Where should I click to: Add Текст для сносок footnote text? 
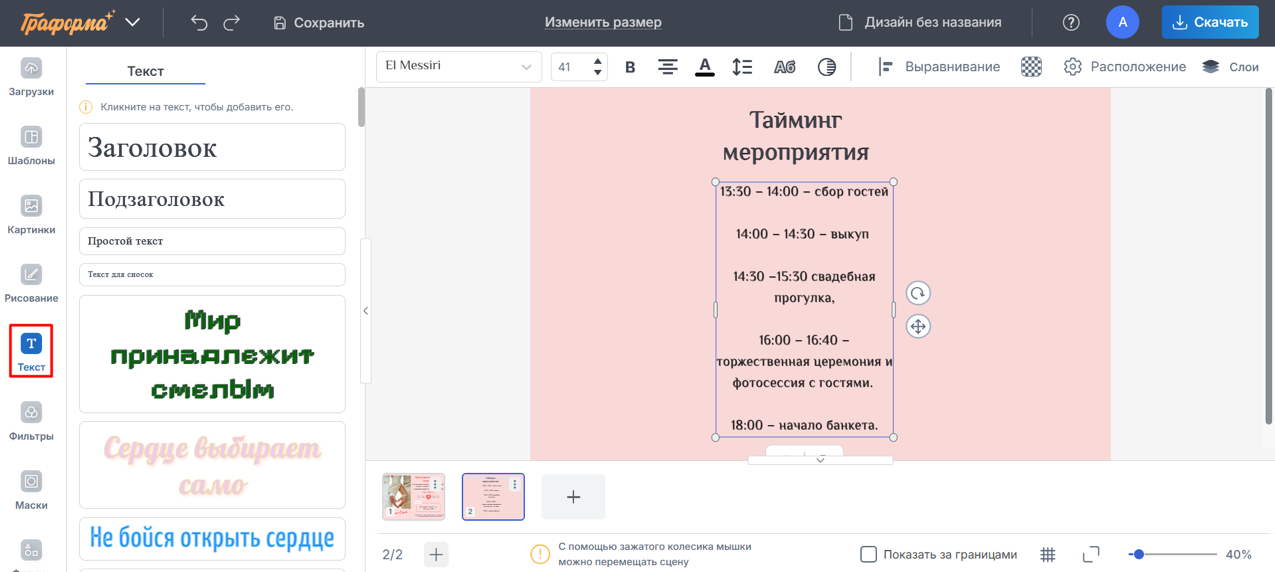[x=212, y=274]
